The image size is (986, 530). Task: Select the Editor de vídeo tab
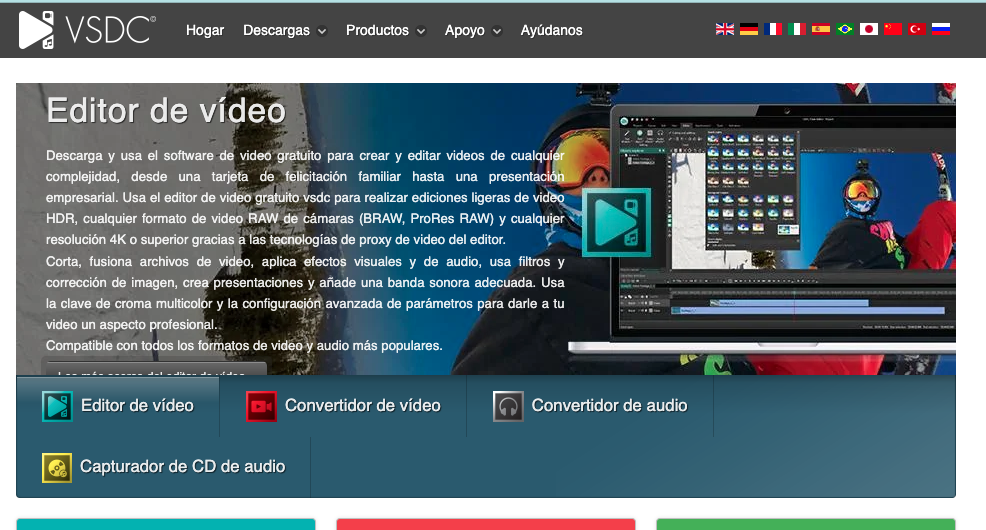pos(118,406)
